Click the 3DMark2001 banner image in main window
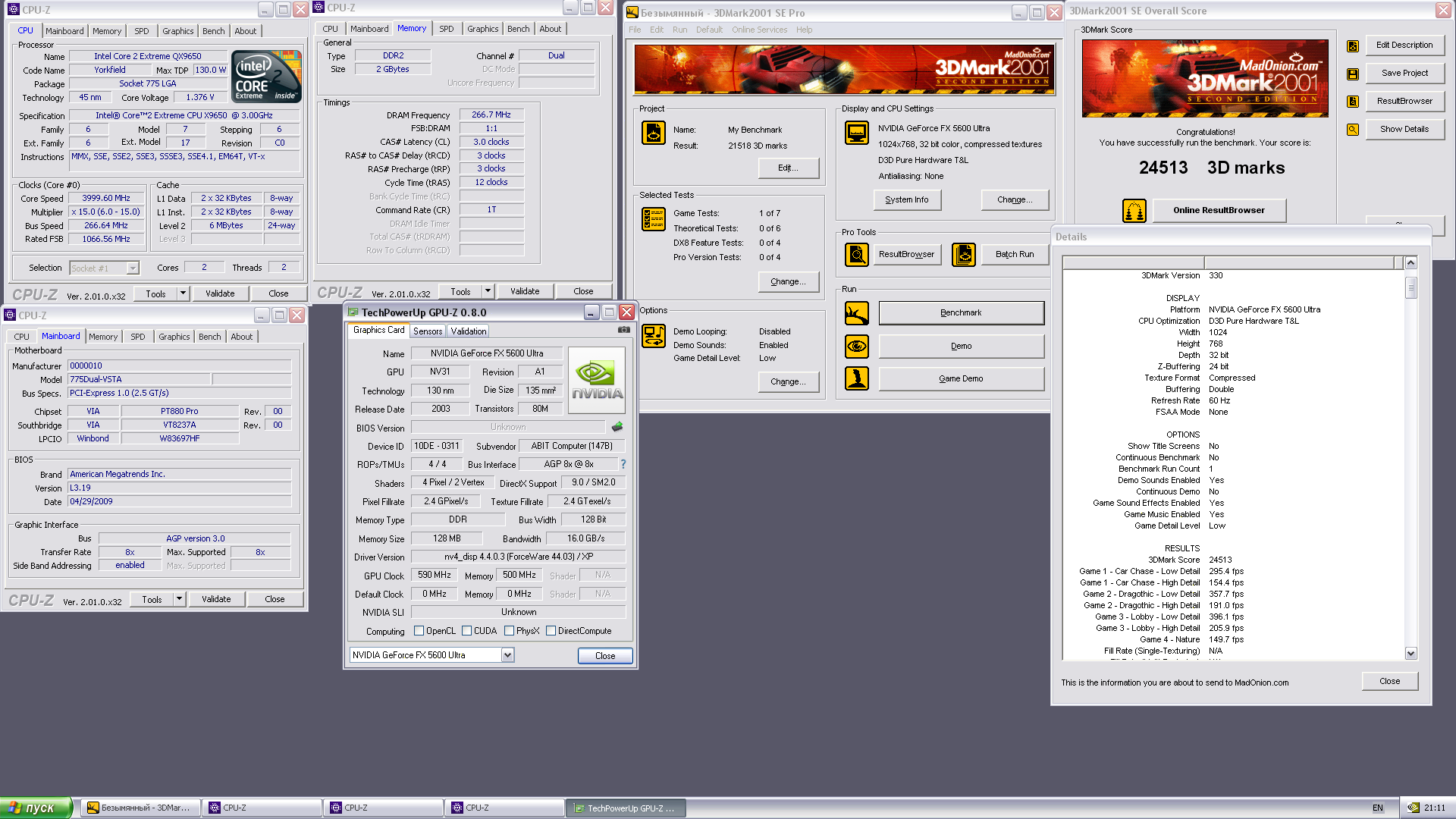The height and width of the screenshot is (819, 1456). point(844,70)
